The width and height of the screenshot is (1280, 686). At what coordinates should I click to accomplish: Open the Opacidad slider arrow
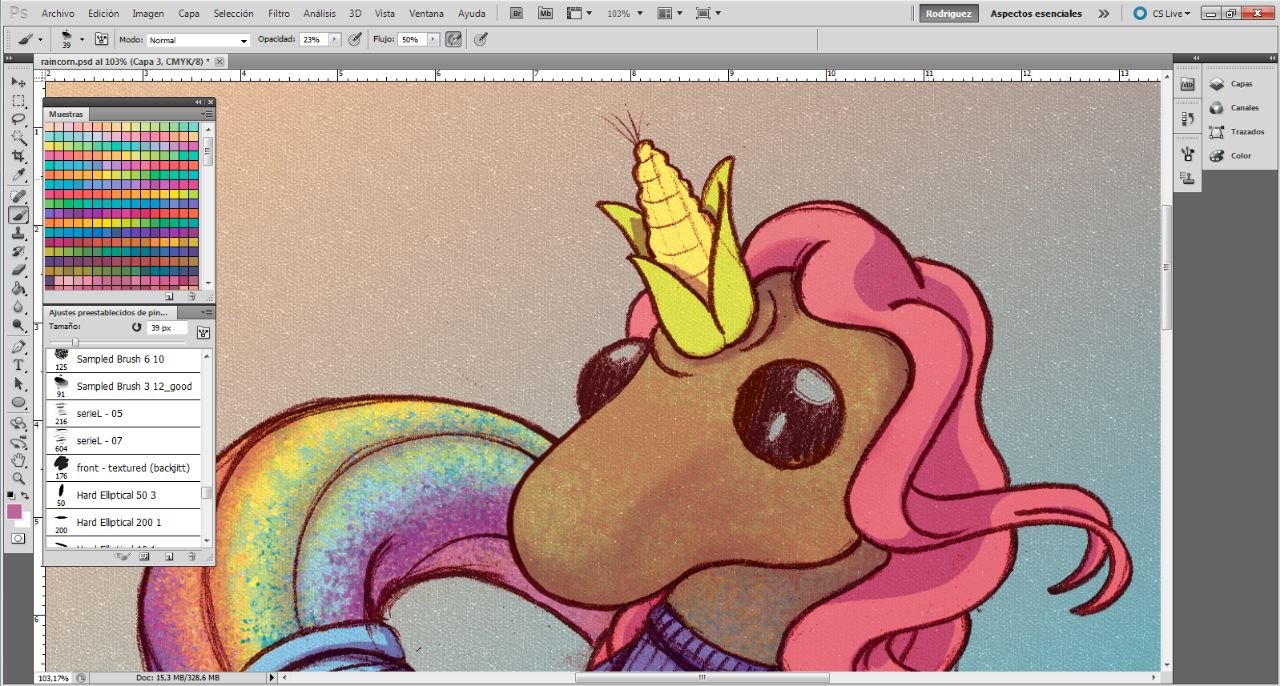334,39
